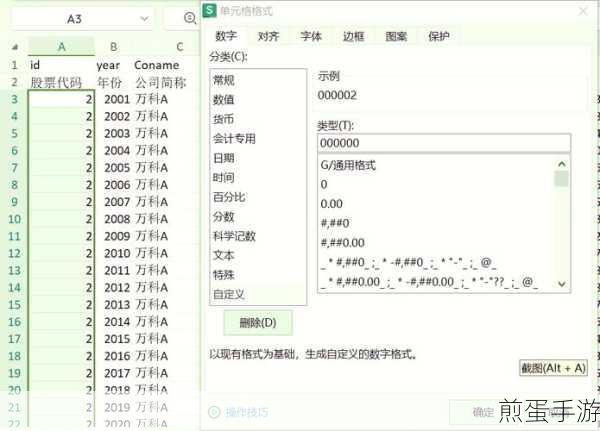The height and width of the screenshot is (431, 600).
Task: Select row 1 header
Action: coord(14,65)
